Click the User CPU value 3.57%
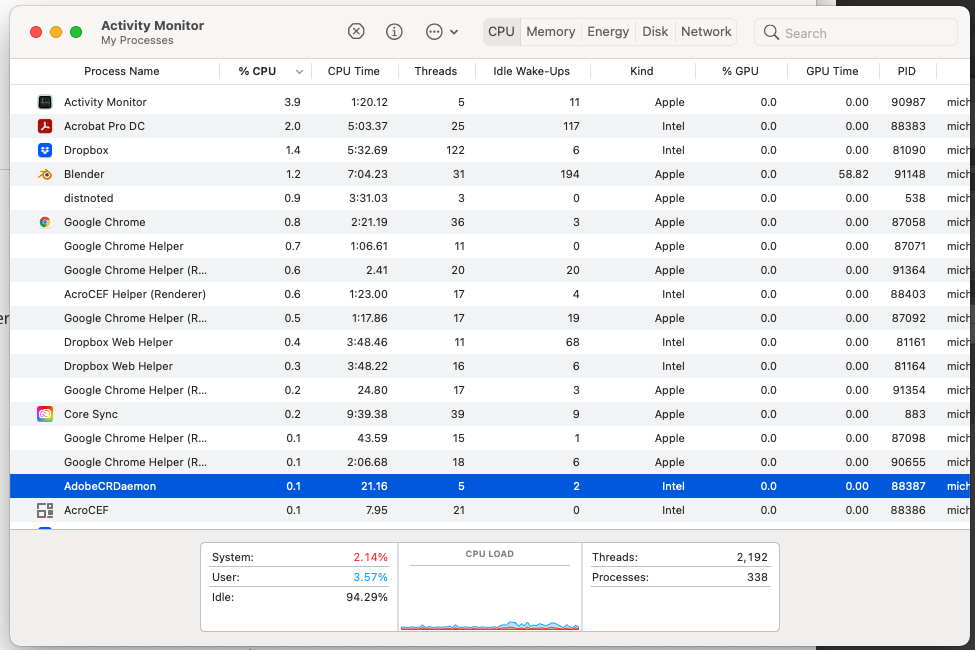The height and width of the screenshot is (650, 975). tap(371, 577)
